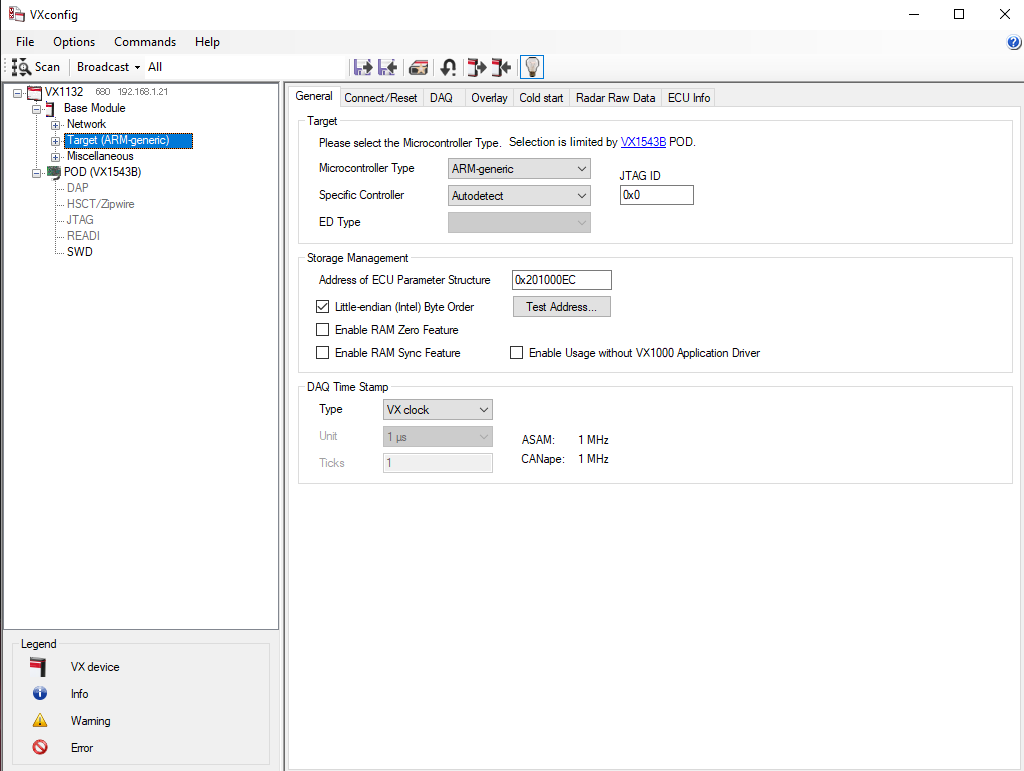Click the save configuration to file icon
This screenshot has height=771, width=1024.
coord(363,67)
